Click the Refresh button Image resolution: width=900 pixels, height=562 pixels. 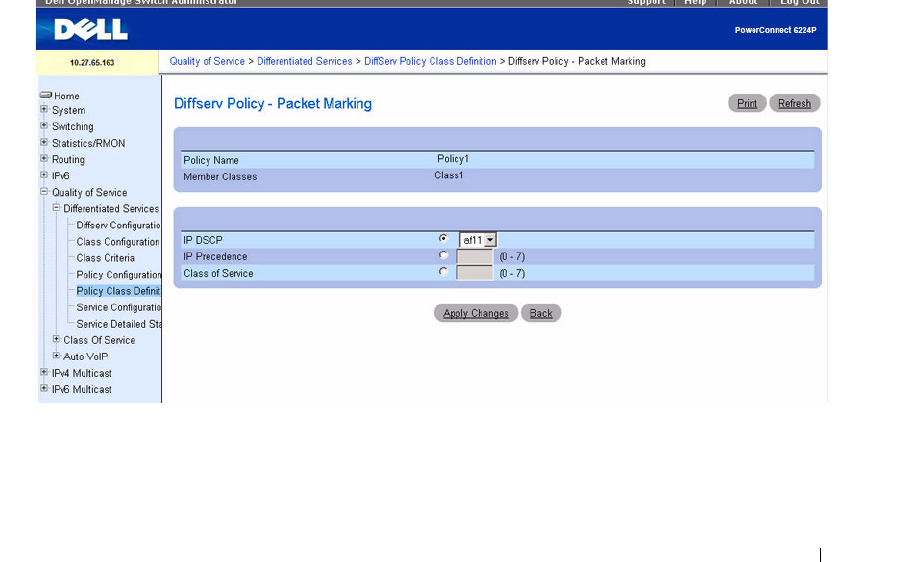pos(794,103)
